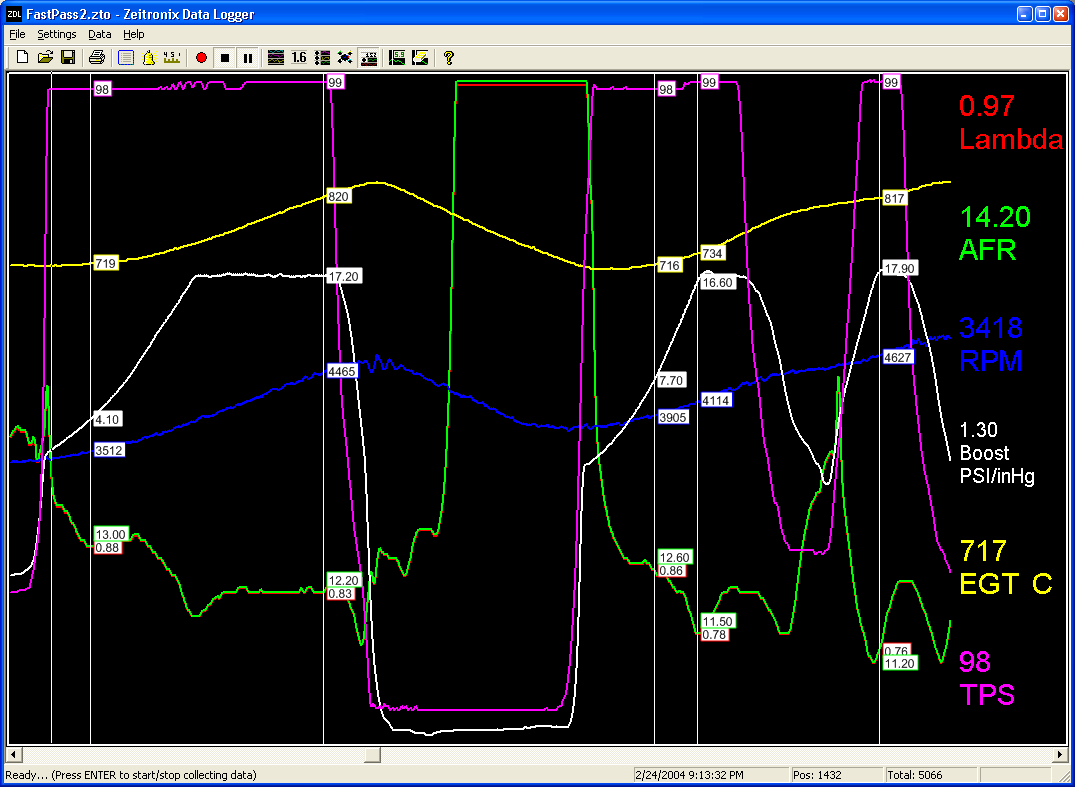Open the Data menu

pos(99,34)
